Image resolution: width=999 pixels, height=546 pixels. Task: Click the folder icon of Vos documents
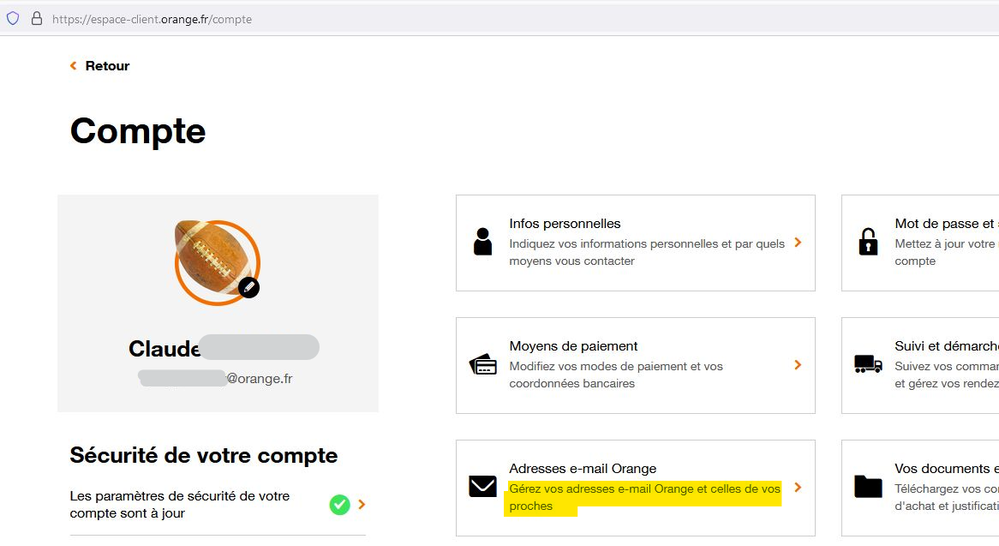[x=868, y=486]
